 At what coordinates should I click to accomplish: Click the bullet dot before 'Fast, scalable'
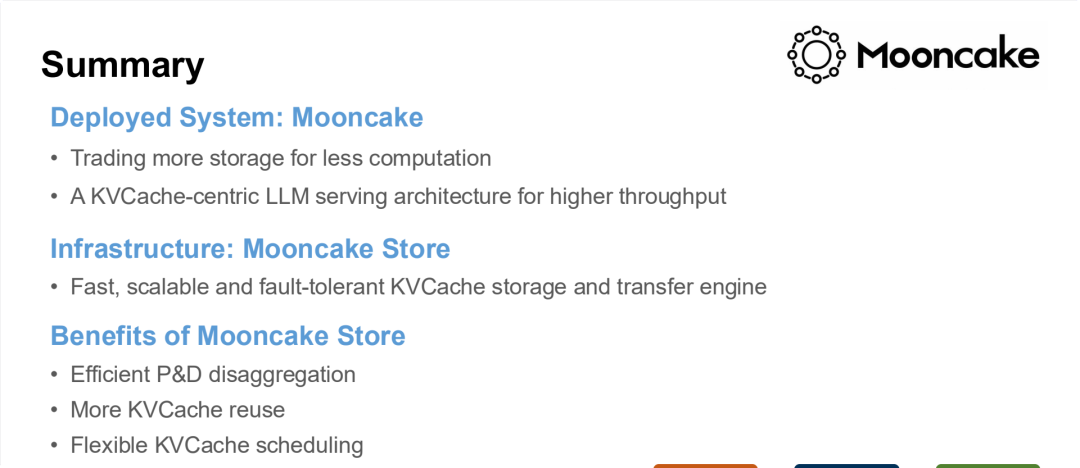pos(55,289)
